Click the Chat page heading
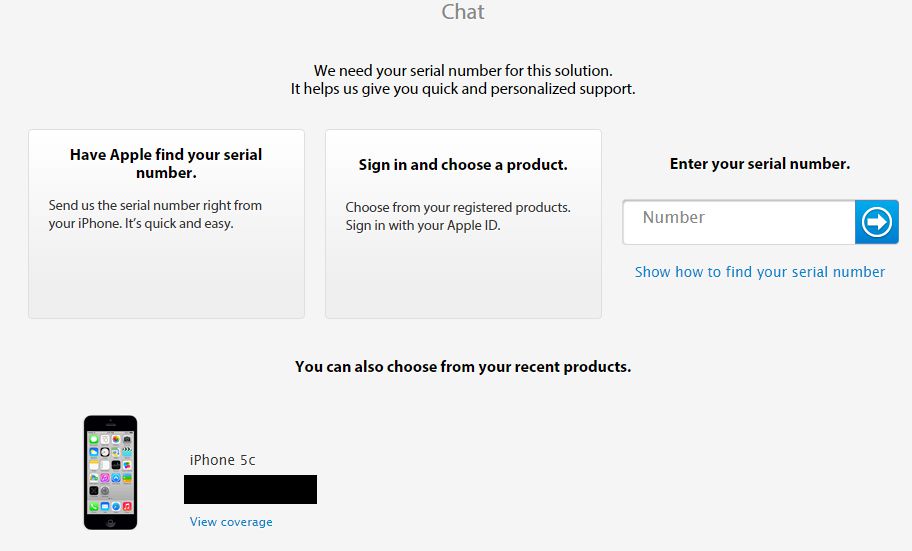 [x=463, y=12]
